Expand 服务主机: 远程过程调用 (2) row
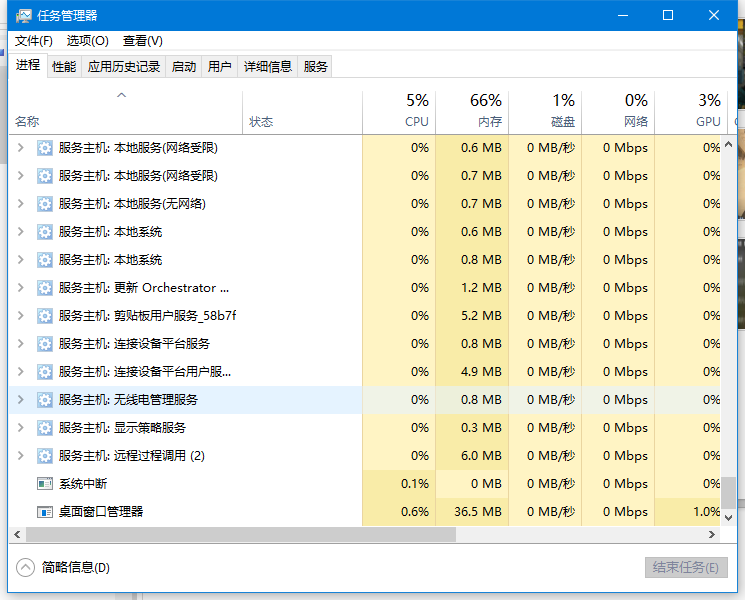 point(20,456)
